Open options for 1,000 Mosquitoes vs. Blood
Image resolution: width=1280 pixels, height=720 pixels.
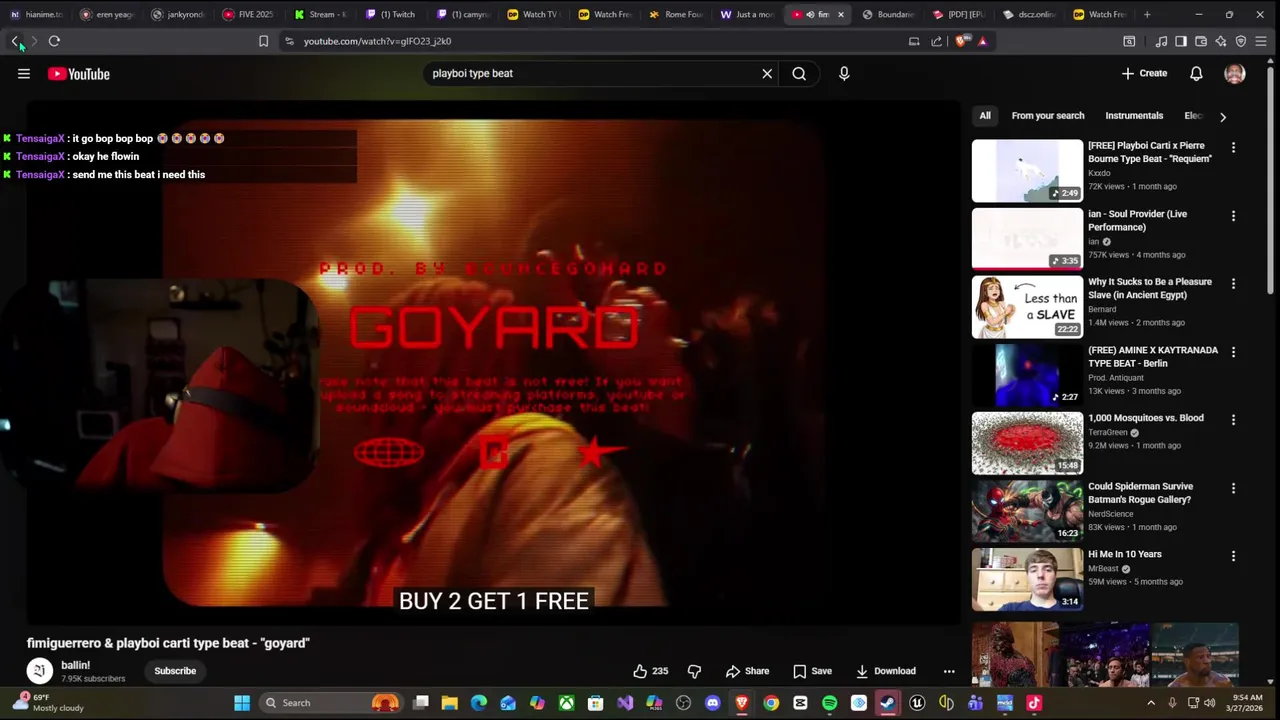point(1233,419)
